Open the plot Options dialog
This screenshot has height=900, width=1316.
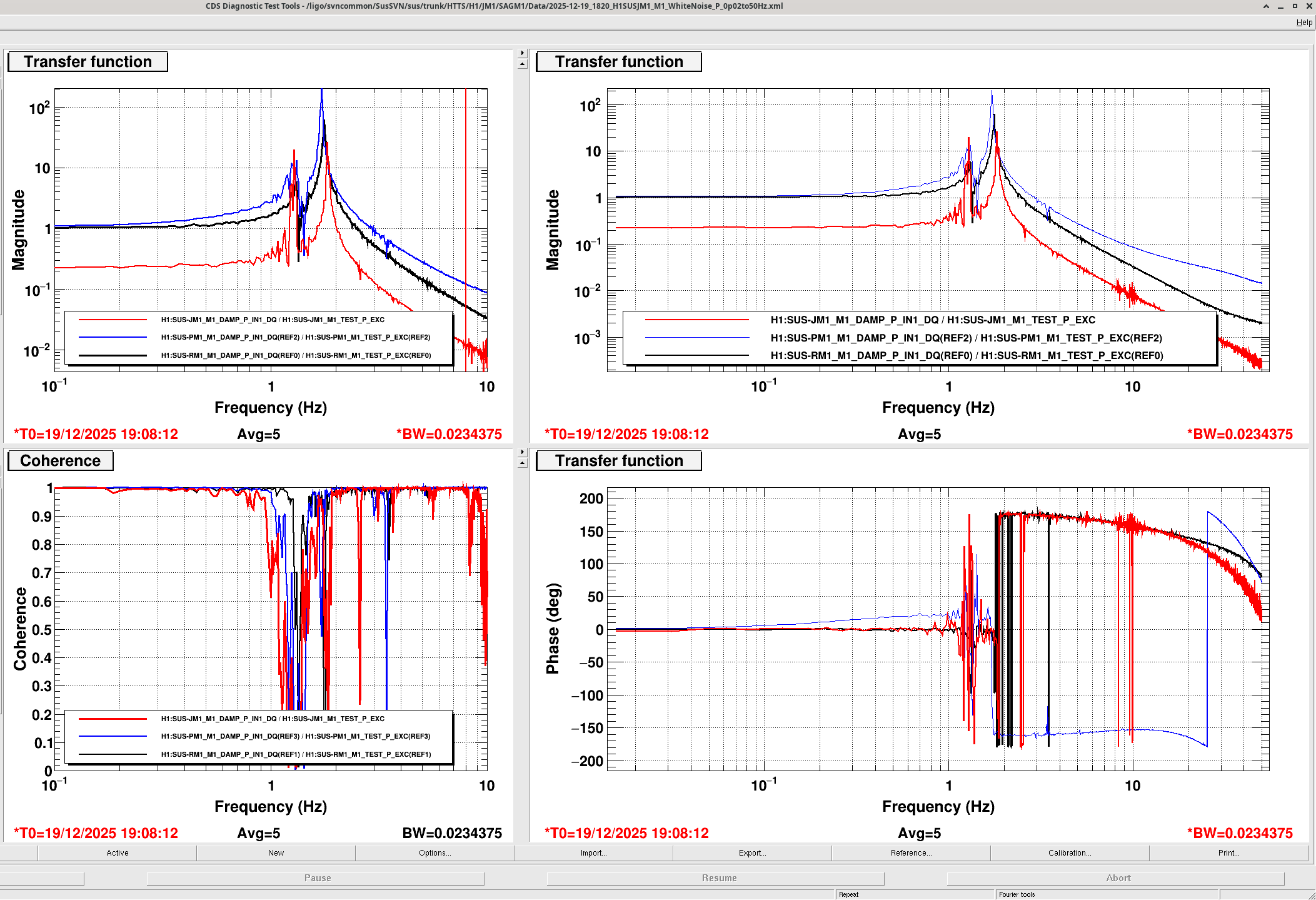point(434,853)
